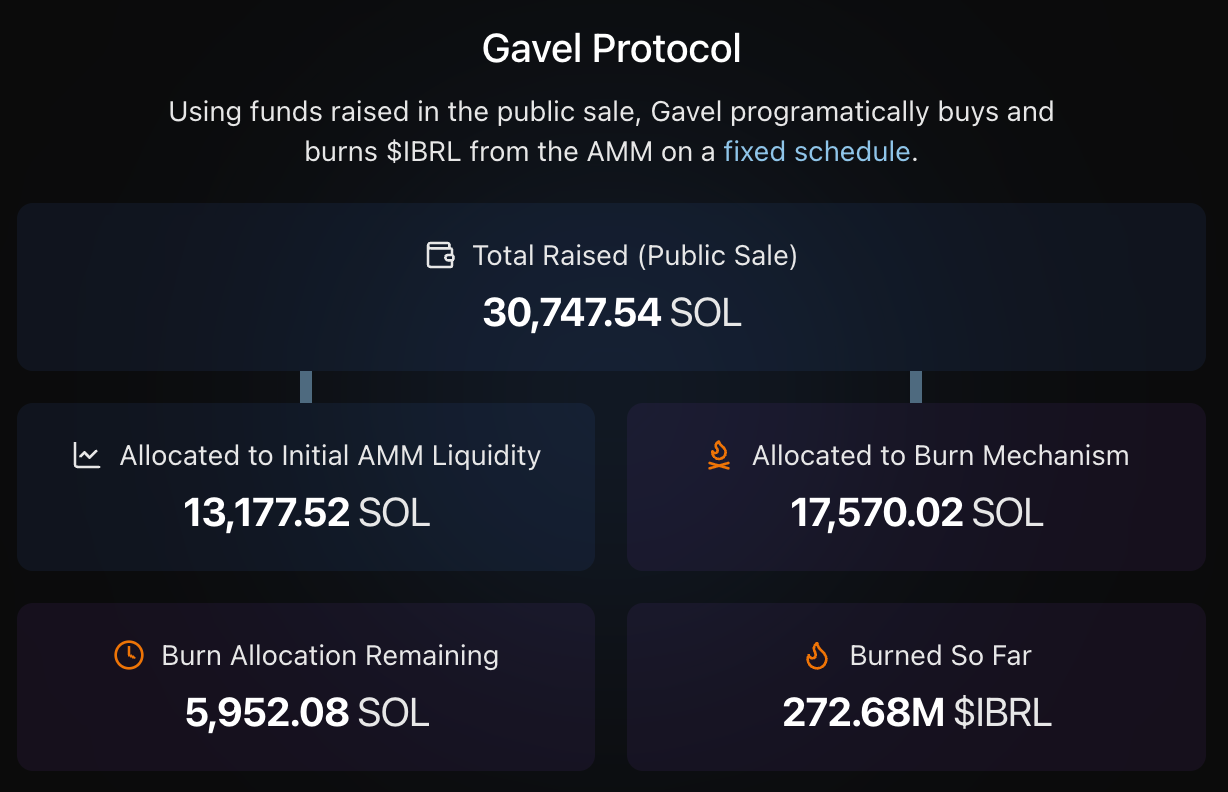The width and height of the screenshot is (1228, 792).
Task: Select the 17,570.02 SOL amount
Action: [x=916, y=513]
